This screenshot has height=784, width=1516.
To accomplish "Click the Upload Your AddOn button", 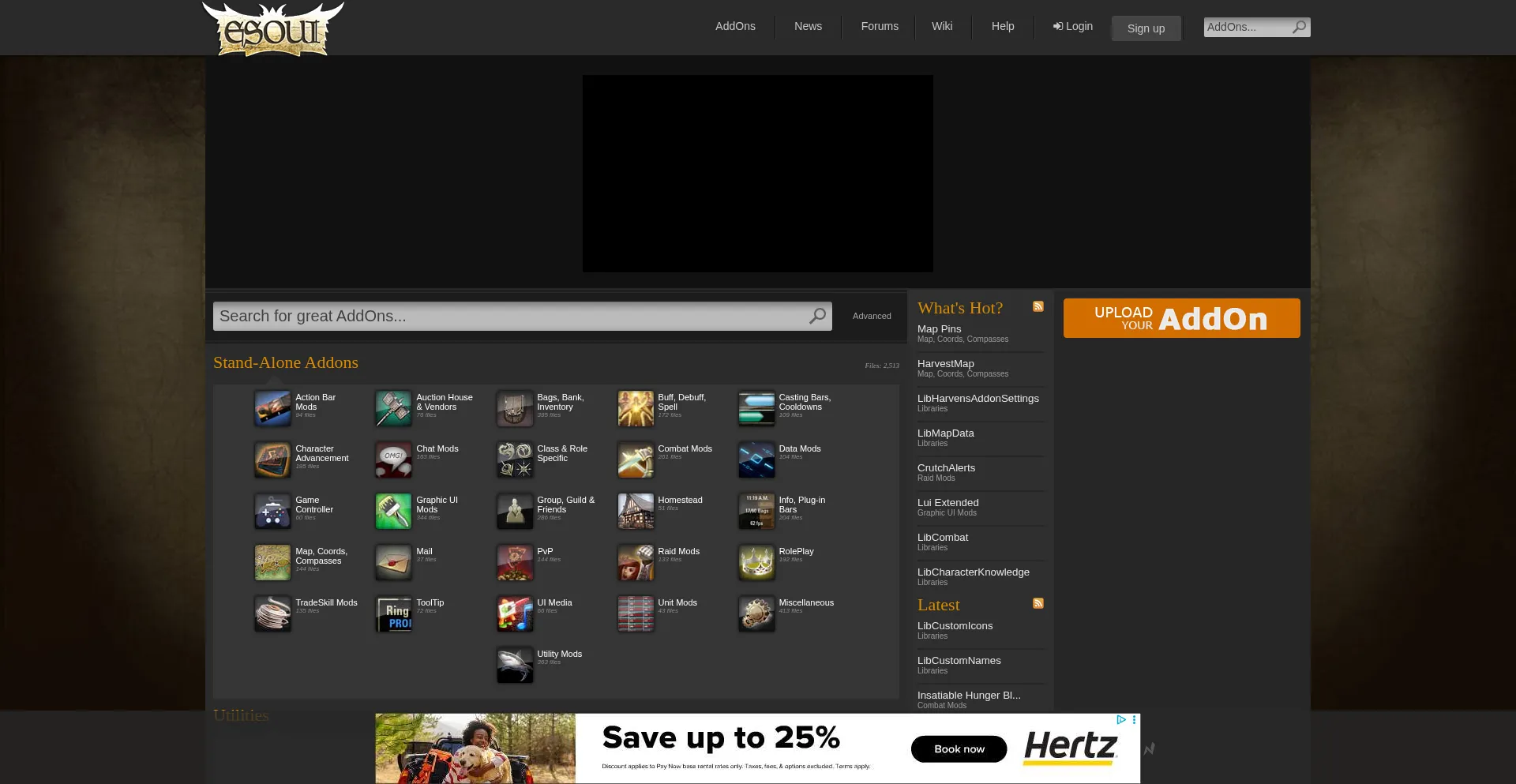I will (1181, 318).
